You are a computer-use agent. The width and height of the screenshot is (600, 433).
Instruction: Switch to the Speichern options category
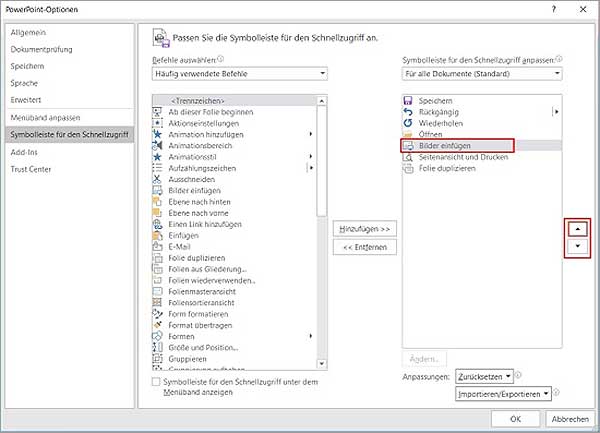tap(27, 66)
